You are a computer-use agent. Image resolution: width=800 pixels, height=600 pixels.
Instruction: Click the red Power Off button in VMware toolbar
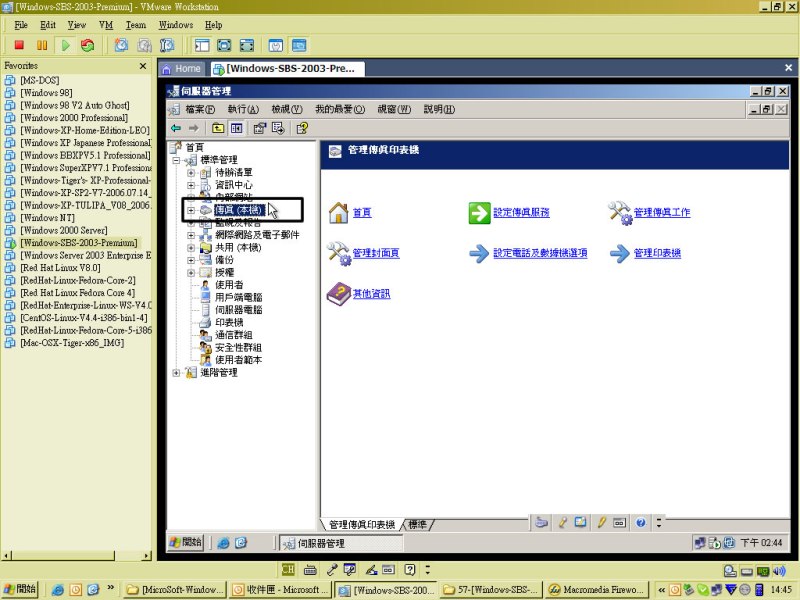[19, 45]
